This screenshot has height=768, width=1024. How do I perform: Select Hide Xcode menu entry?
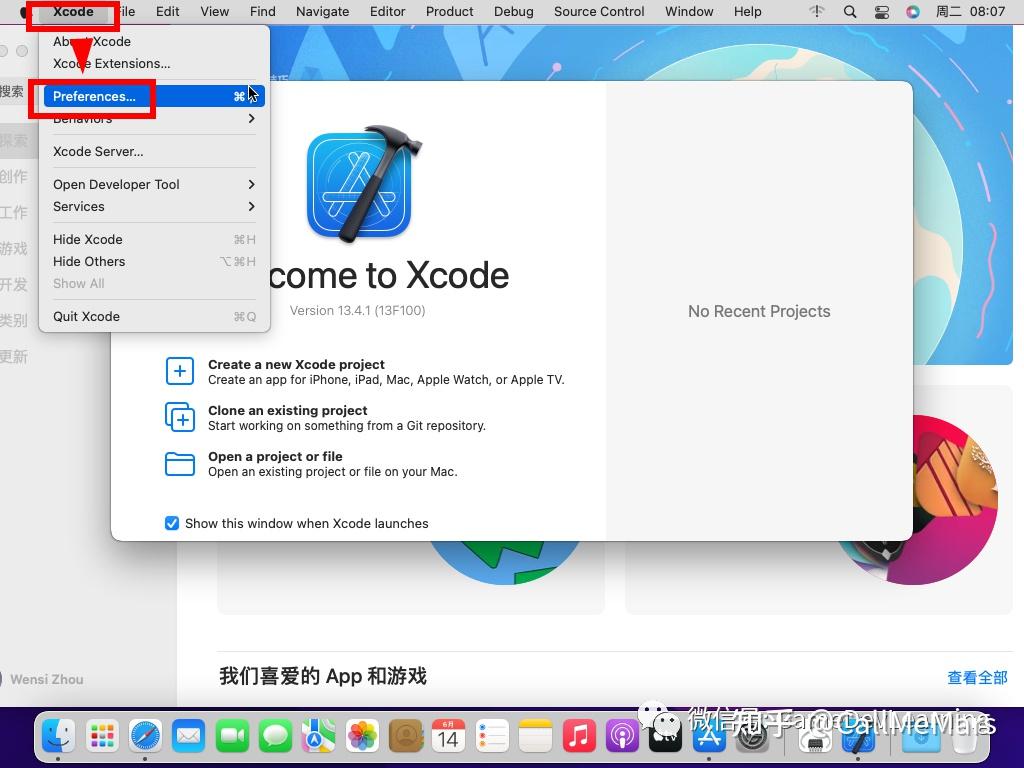[154, 240]
